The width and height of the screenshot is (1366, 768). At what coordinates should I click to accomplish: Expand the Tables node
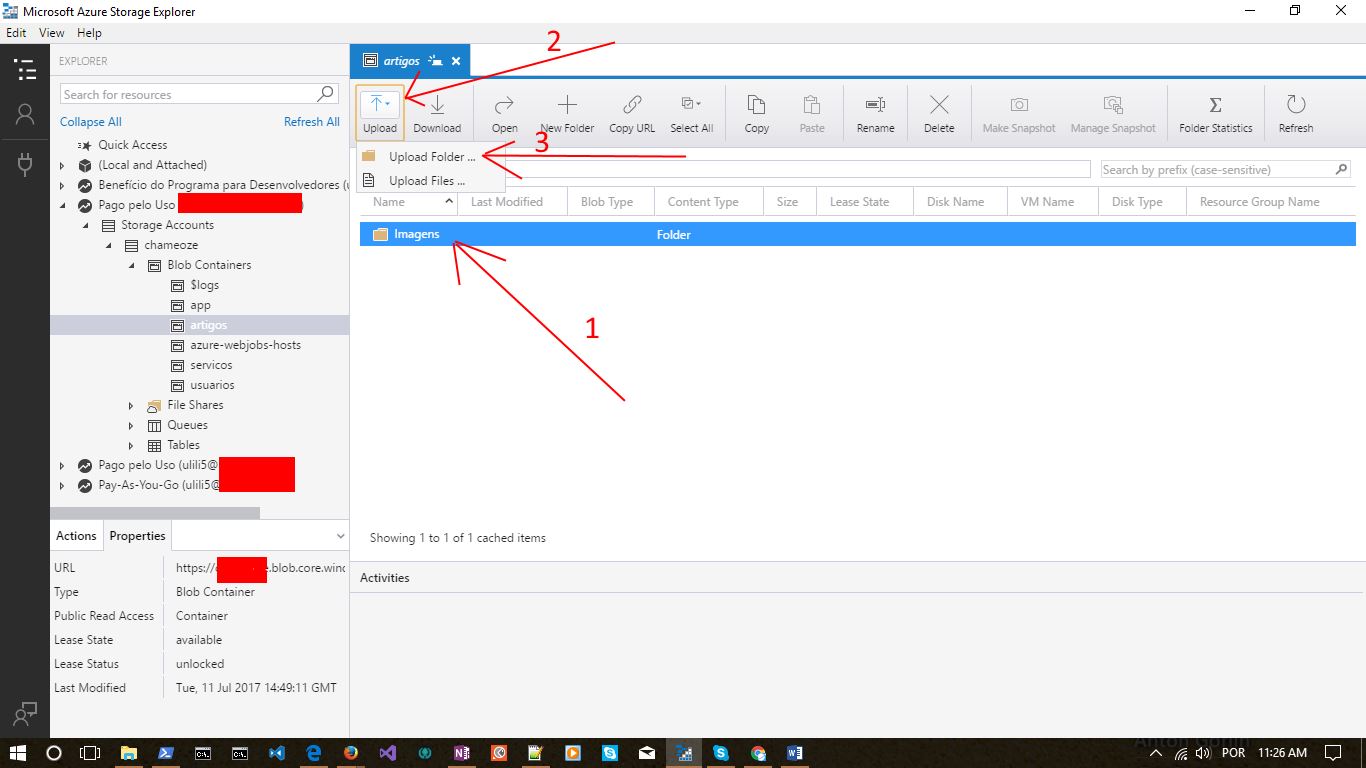pyautogui.click(x=131, y=445)
